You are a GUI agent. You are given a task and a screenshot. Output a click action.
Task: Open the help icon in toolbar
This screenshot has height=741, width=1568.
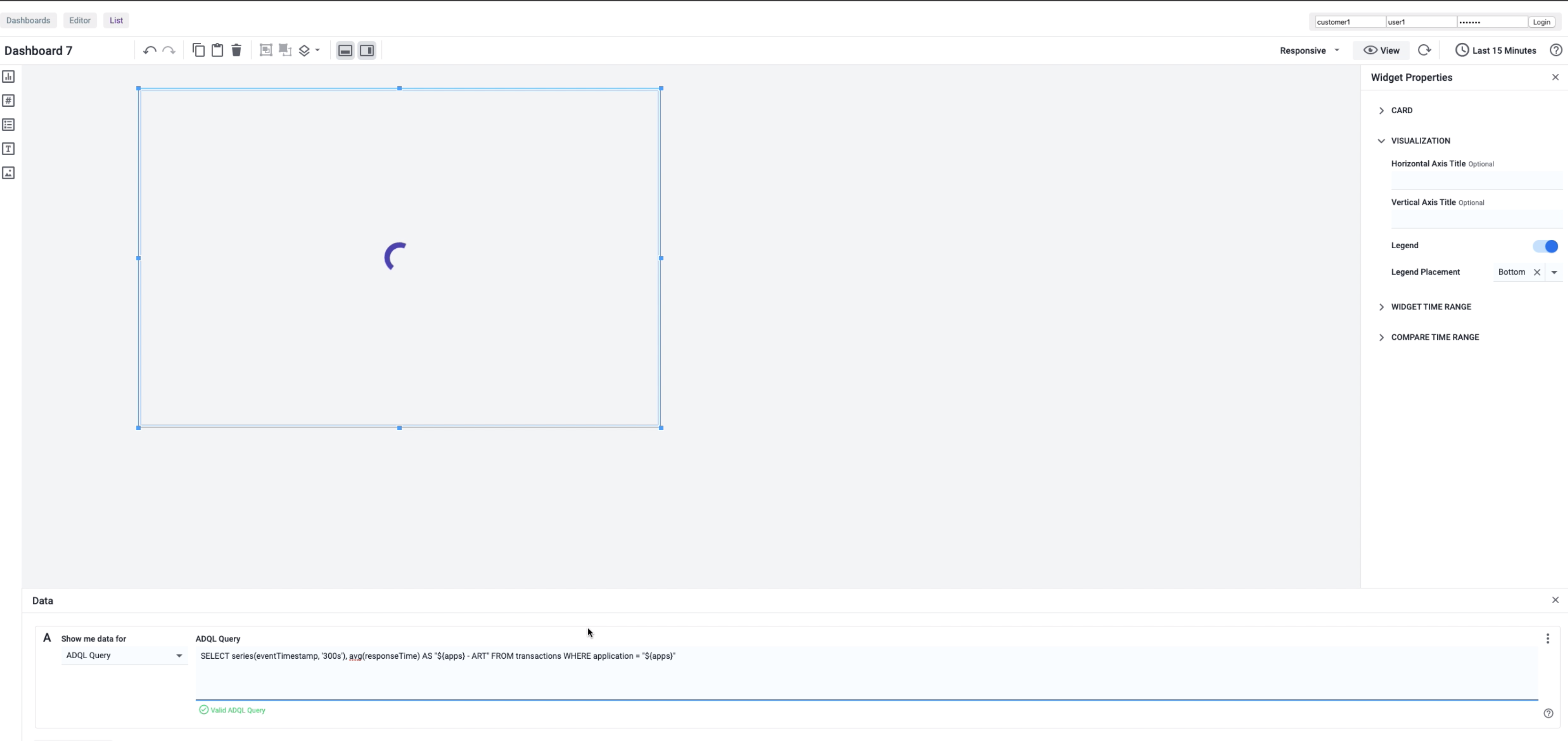(x=1556, y=50)
